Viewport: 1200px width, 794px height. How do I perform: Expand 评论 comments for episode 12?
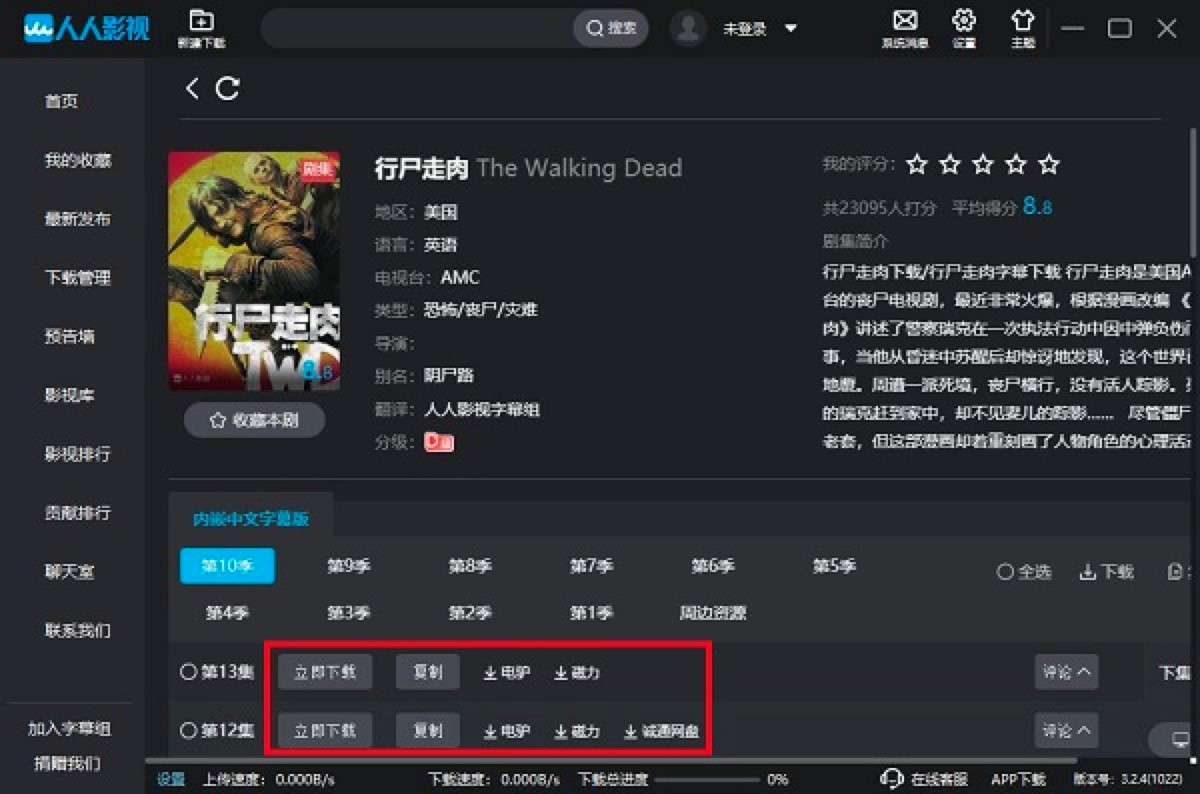(x=1066, y=730)
